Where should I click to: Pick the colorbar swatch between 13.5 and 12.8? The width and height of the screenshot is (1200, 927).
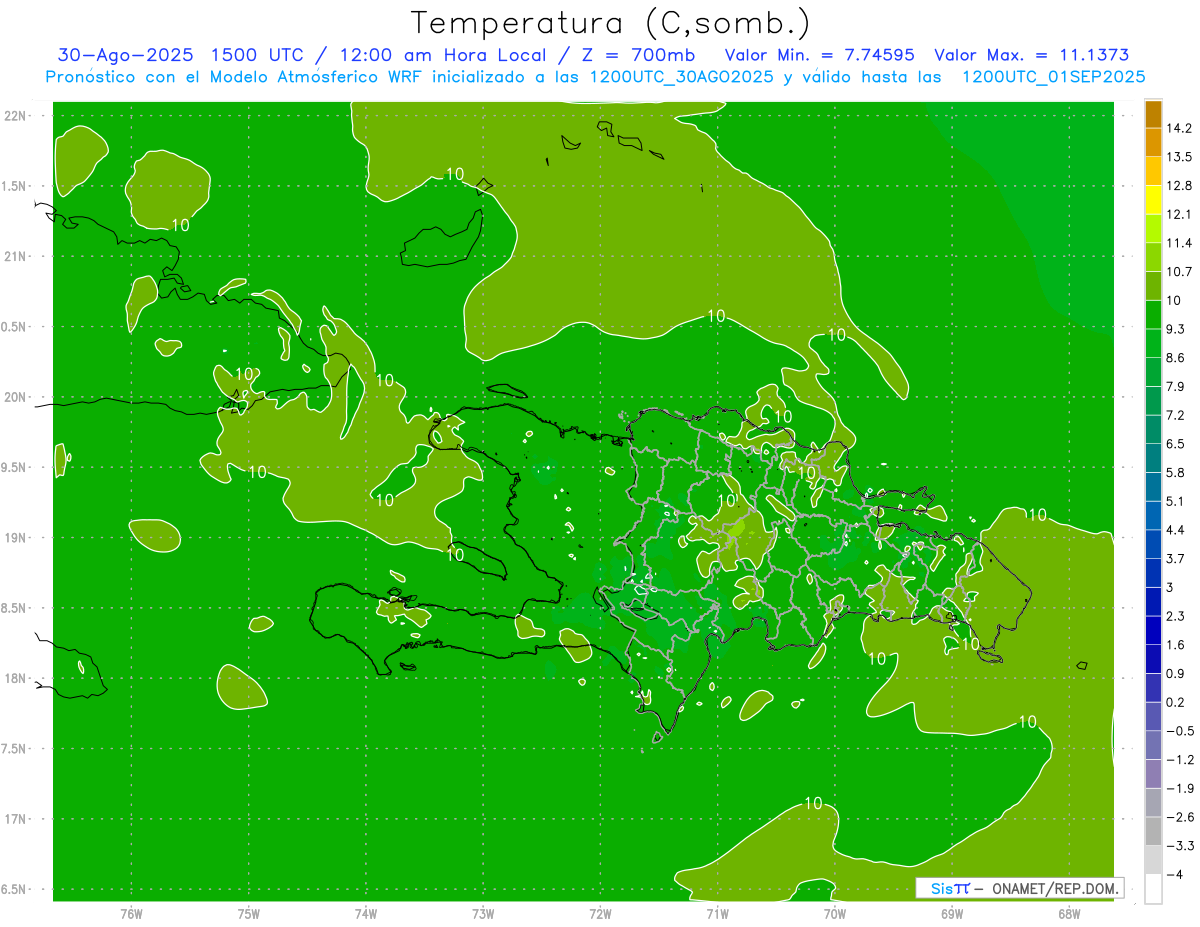pos(1153,171)
